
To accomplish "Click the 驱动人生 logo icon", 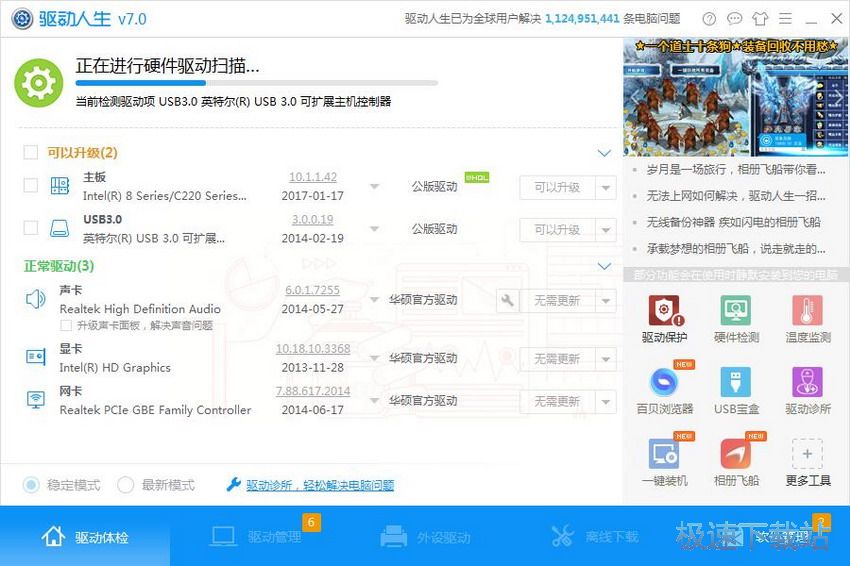I will click(x=22, y=19).
